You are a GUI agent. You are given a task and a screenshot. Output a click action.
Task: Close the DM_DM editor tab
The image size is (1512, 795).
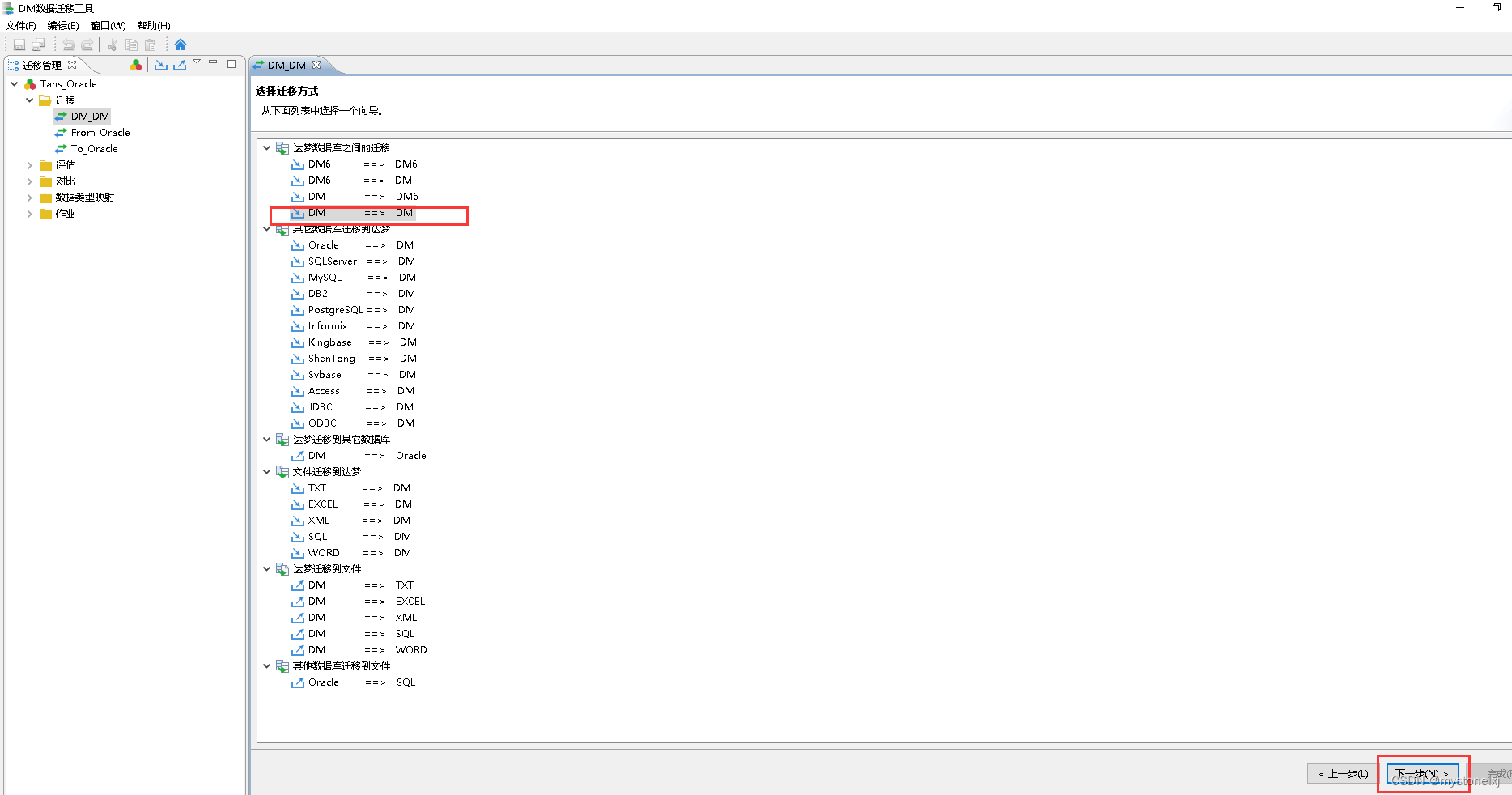click(316, 65)
